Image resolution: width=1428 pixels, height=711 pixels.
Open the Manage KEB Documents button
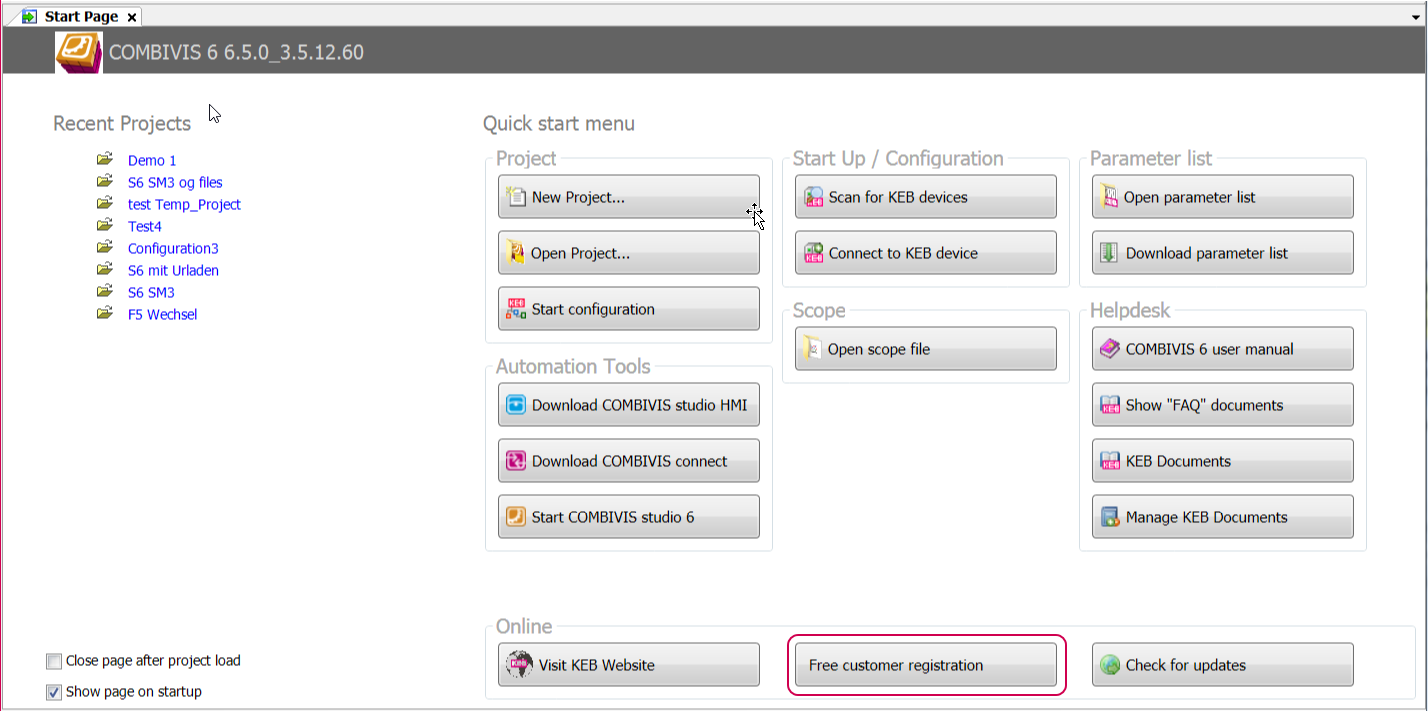coord(1222,517)
